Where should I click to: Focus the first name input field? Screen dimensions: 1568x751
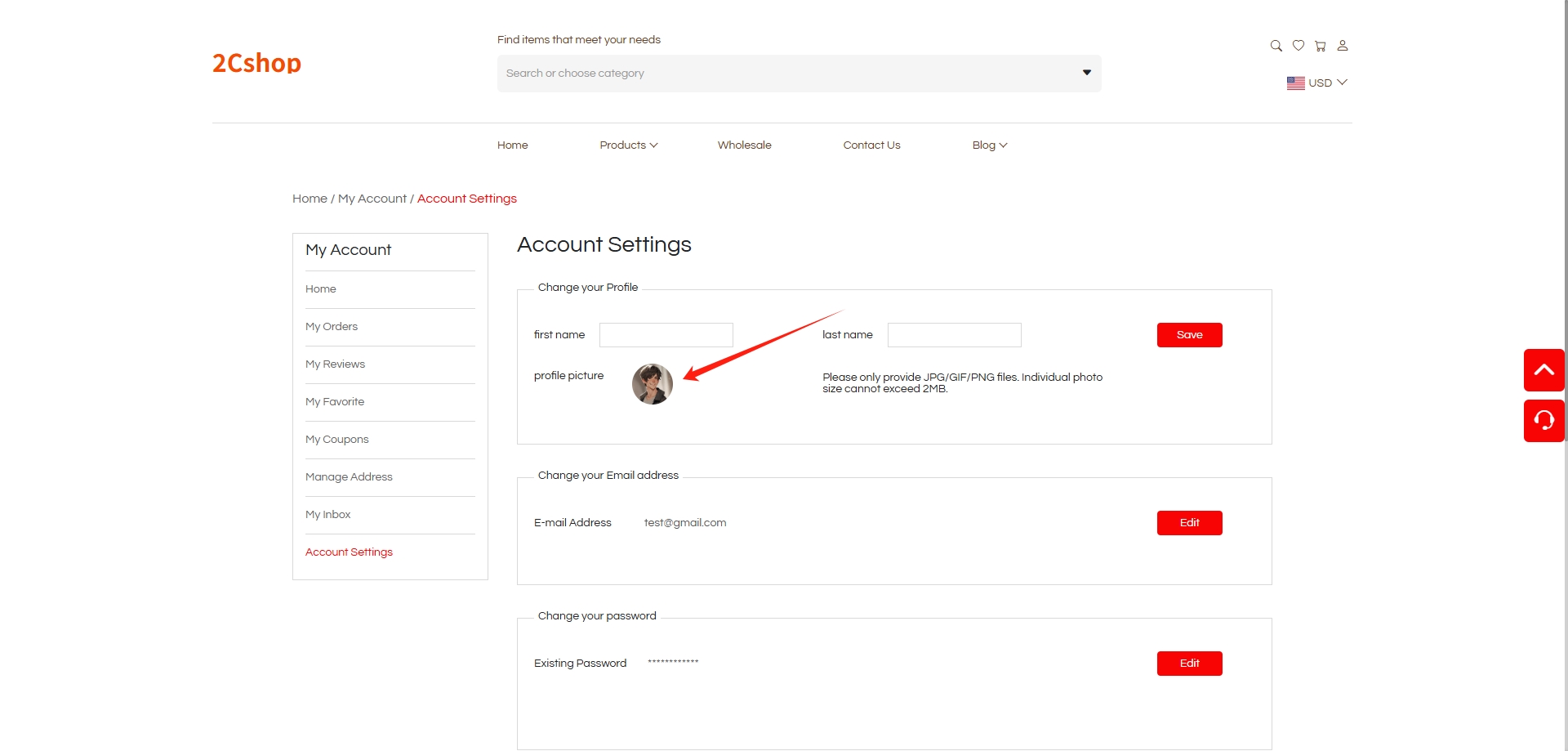point(666,335)
